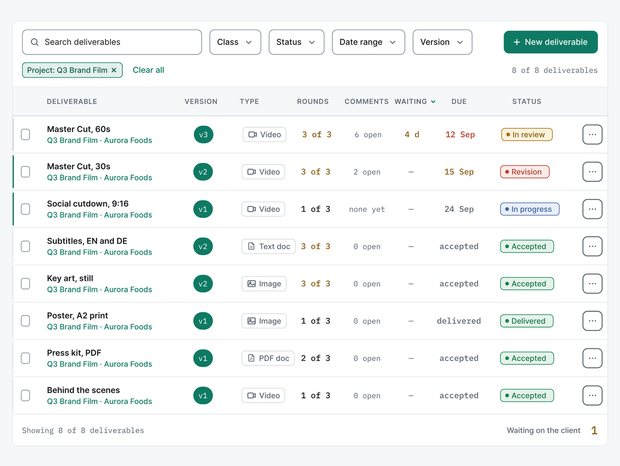Open the more menu for Poster, A2 print
The image size is (620, 466).
[592, 321]
